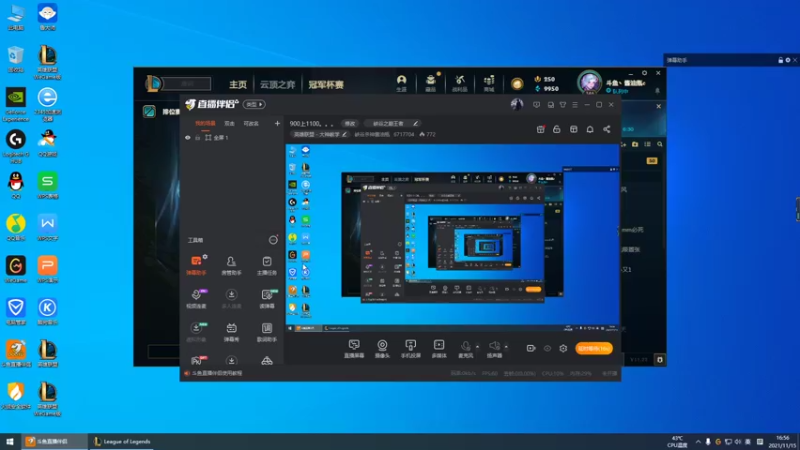Open 藏品 collection in League client
This screenshot has width=800, height=450.
431,83
